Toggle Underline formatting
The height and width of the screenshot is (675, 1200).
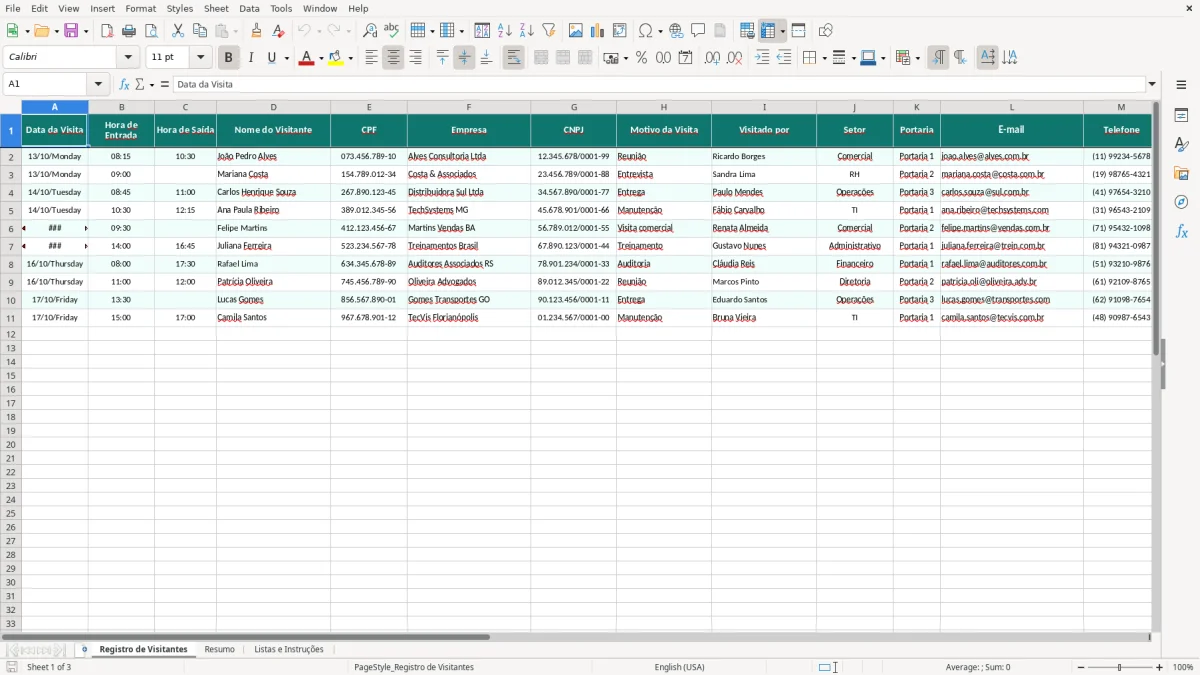click(271, 58)
